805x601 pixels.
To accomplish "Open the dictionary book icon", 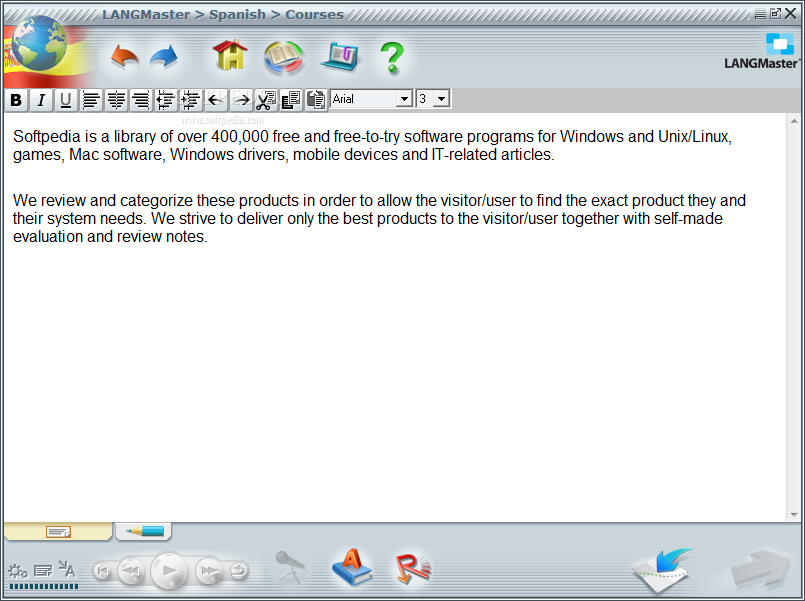I will (x=283, y=57).
